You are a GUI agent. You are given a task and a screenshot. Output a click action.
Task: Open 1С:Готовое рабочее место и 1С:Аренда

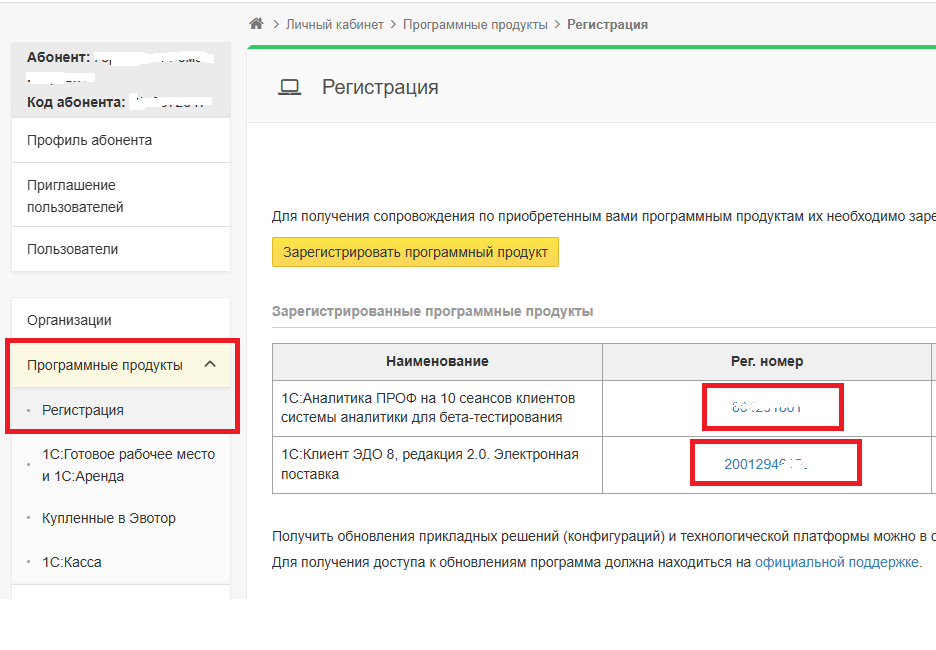(128, 465)
